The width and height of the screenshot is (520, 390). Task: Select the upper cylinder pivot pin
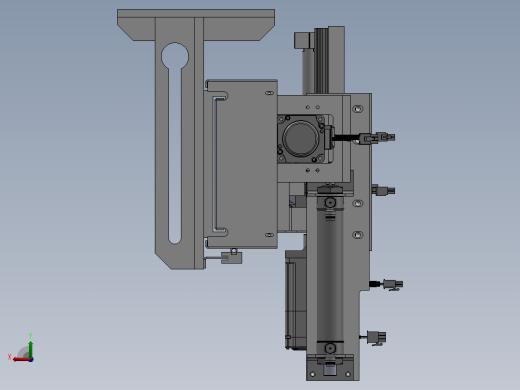[x=330, y=202]
